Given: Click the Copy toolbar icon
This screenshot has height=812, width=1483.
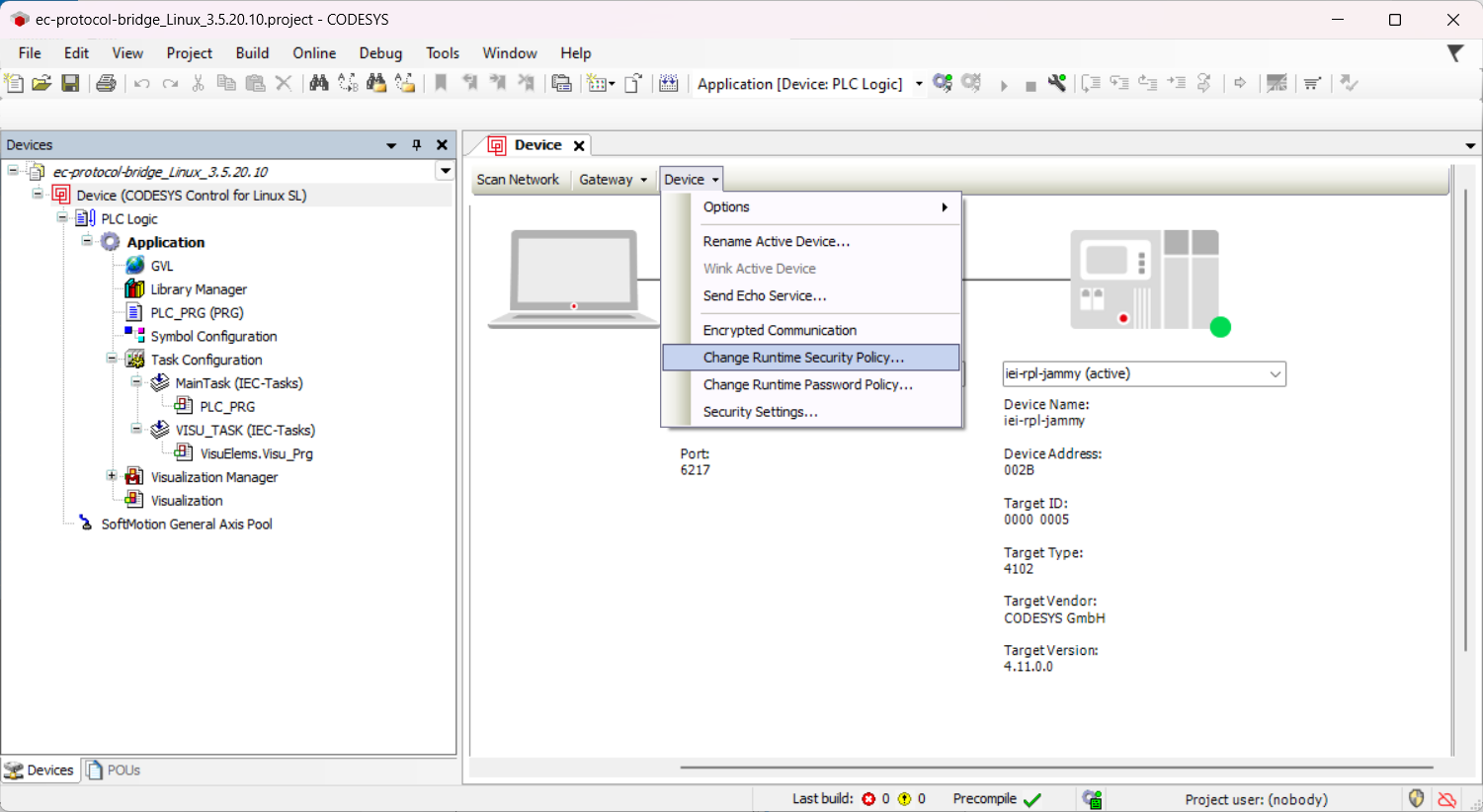Looking at the screenshot, I should pos(226,84).
